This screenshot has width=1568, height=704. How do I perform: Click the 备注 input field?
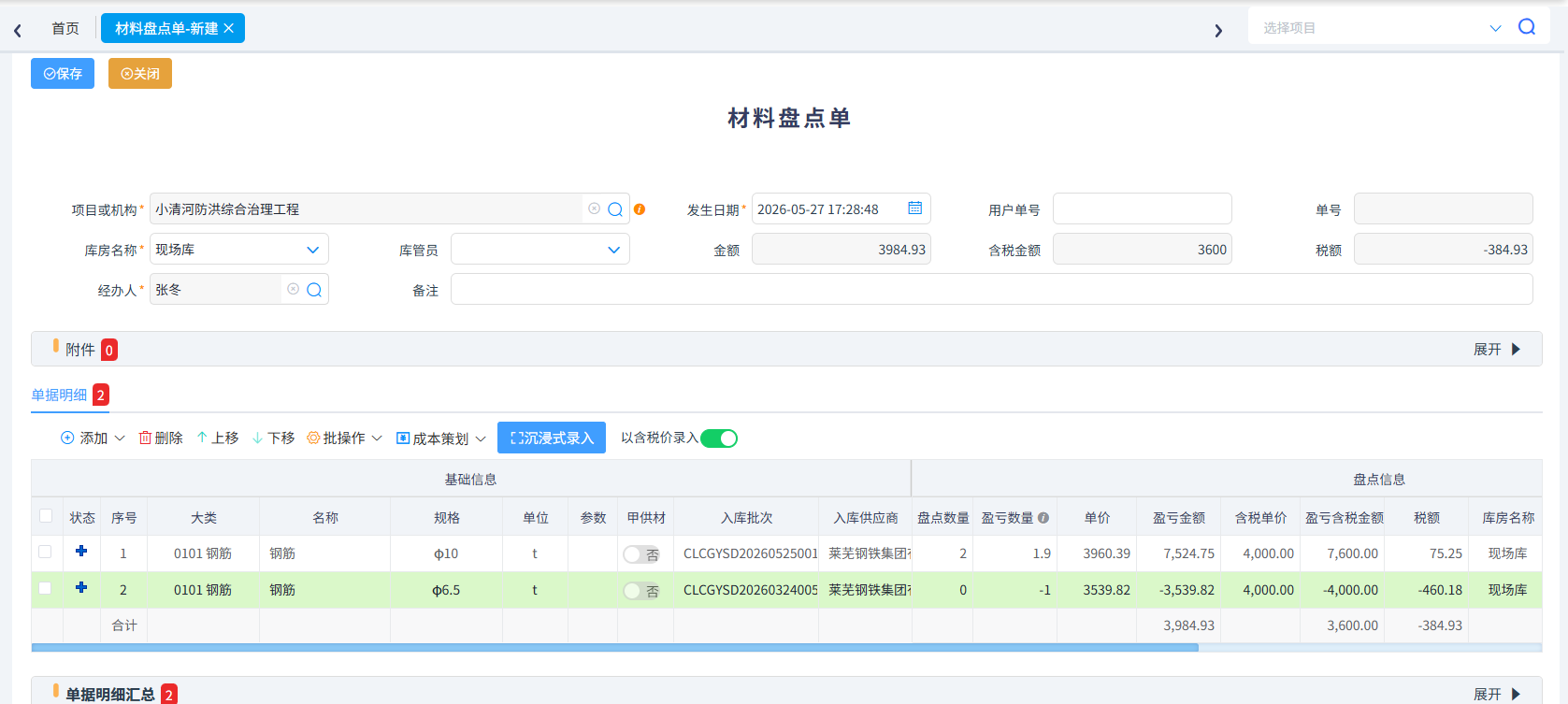[991, 289]
